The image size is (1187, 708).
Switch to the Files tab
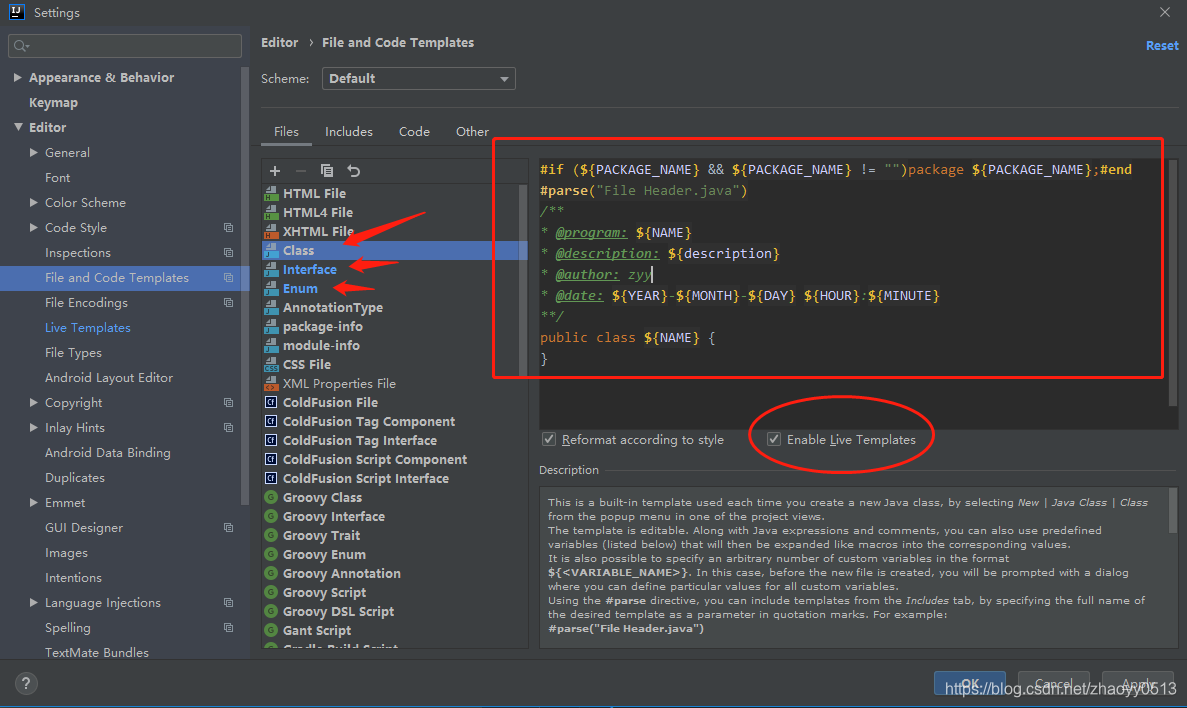pos(286,132)
